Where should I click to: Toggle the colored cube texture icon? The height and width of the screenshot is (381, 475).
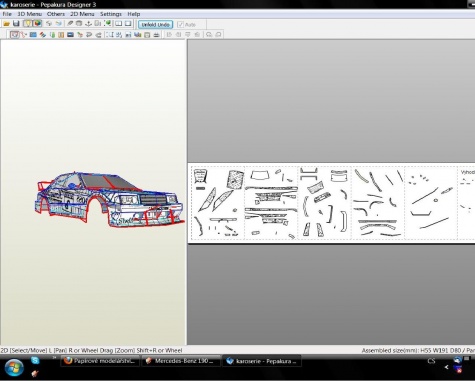click(37, 24)
